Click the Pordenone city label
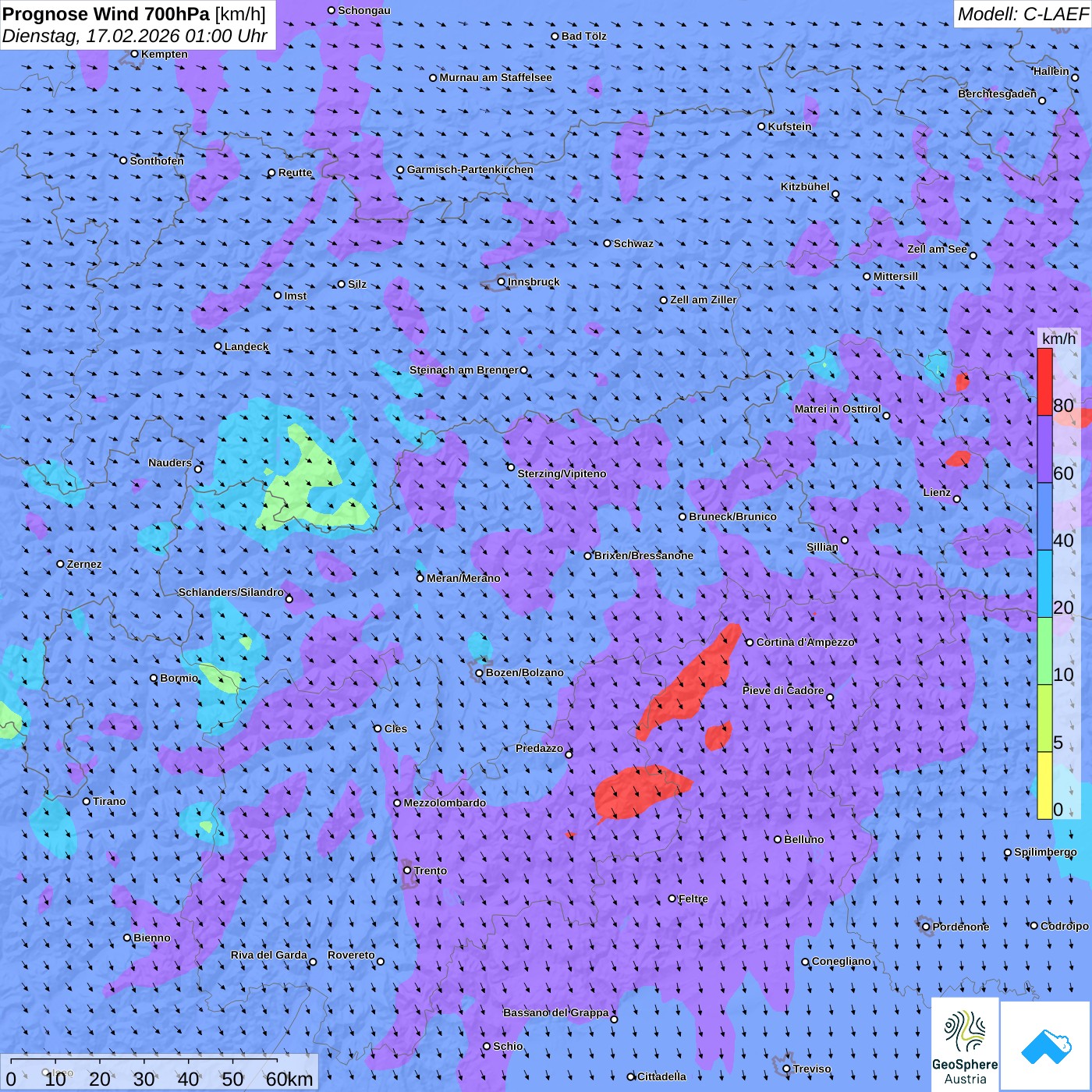Screen dimensions: 1092x1092 pyautogui.click(x=961, y=927)
